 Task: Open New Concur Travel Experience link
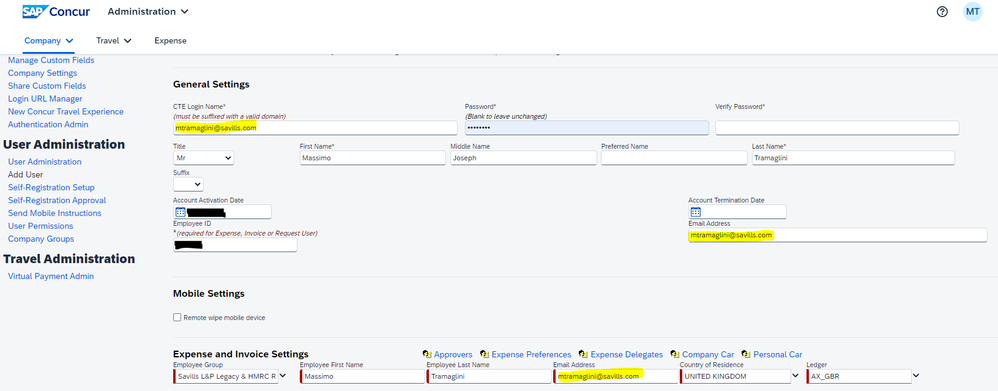[x=66, y=111]
